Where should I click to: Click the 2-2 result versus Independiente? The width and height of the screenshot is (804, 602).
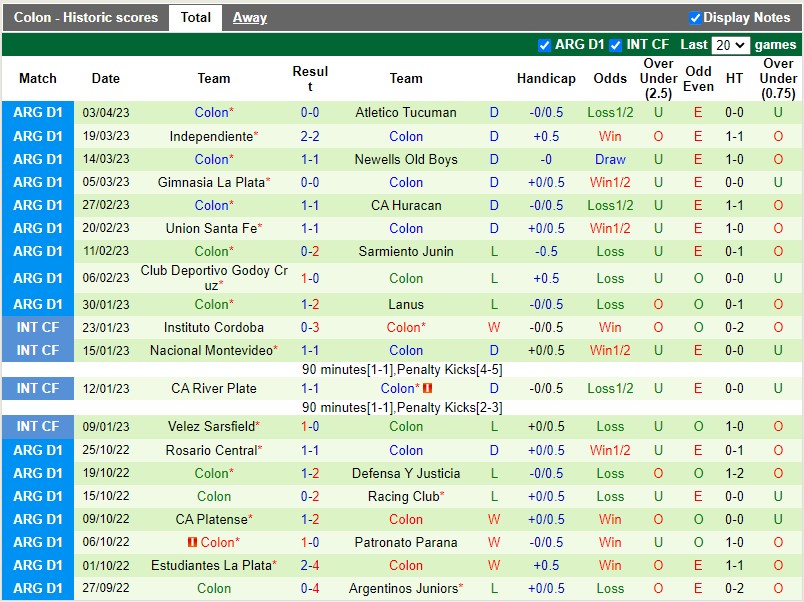(310, 136)
